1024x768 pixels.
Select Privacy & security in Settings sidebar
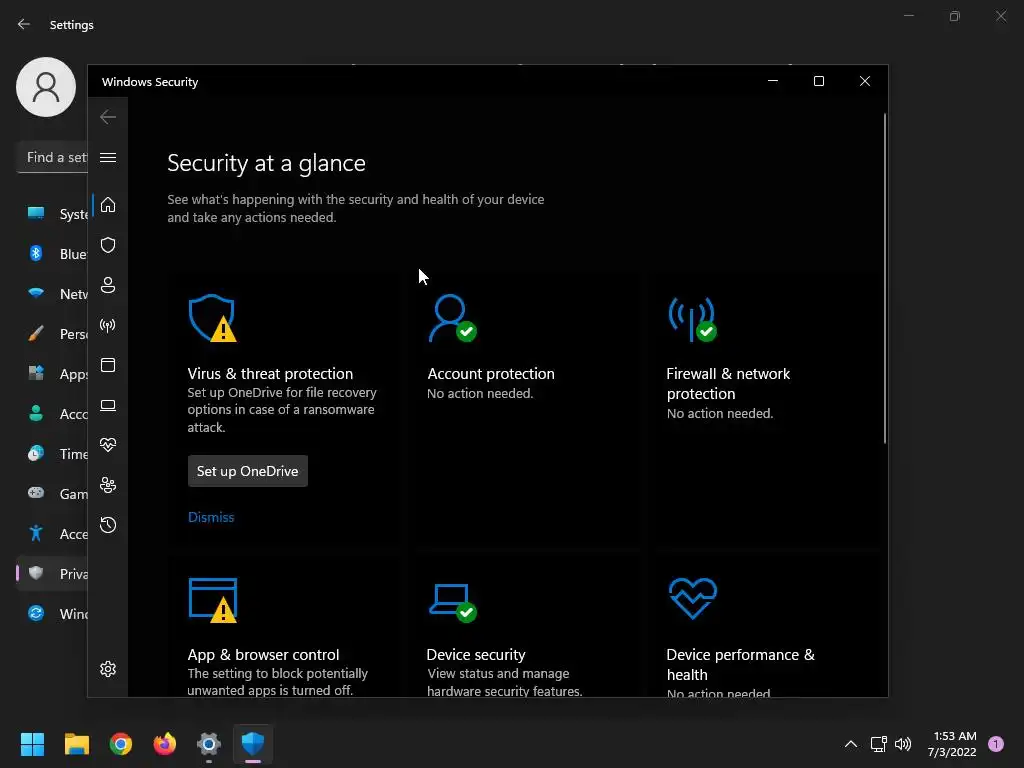click(x=52, y=573)
